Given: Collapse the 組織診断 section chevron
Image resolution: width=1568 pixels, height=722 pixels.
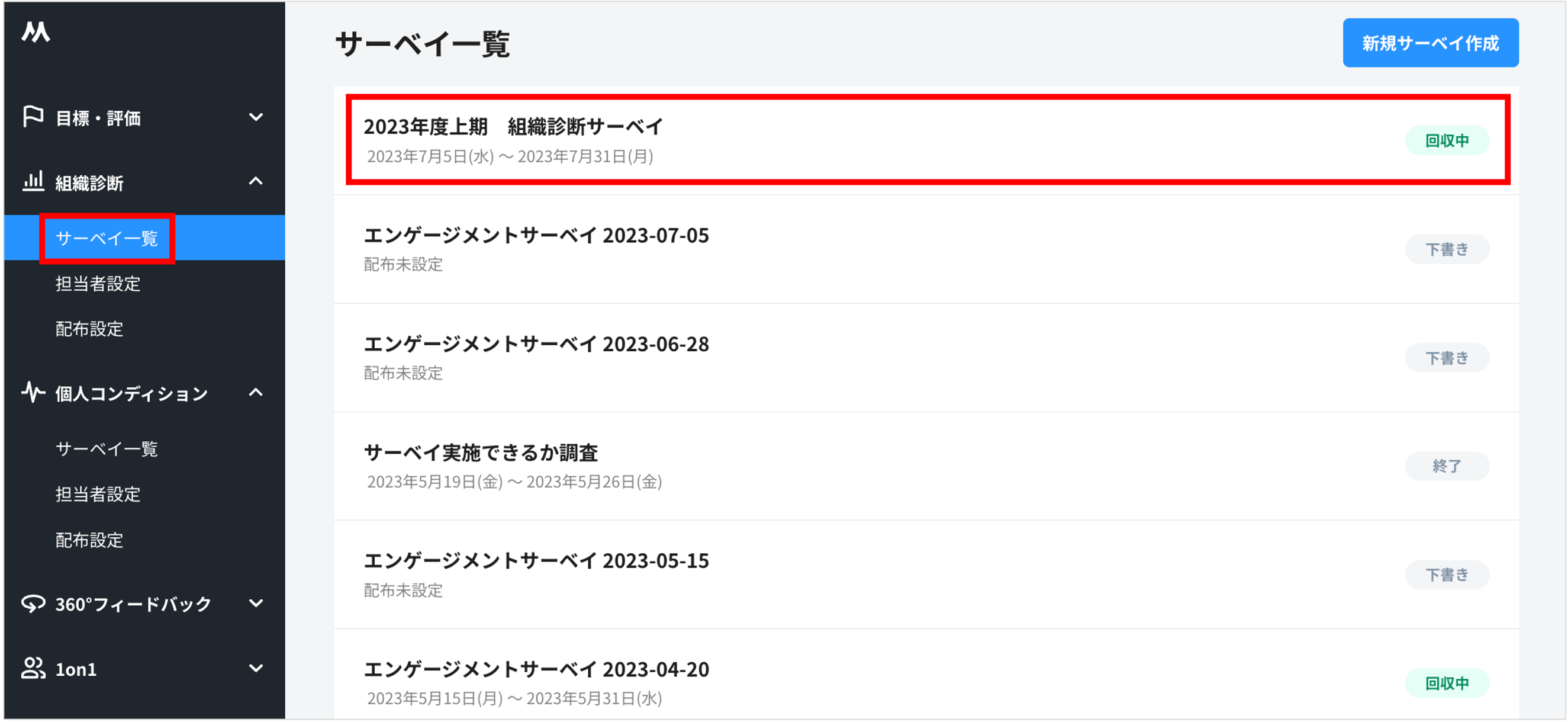Looking at the screenshot, I should (x=257, y=181).
